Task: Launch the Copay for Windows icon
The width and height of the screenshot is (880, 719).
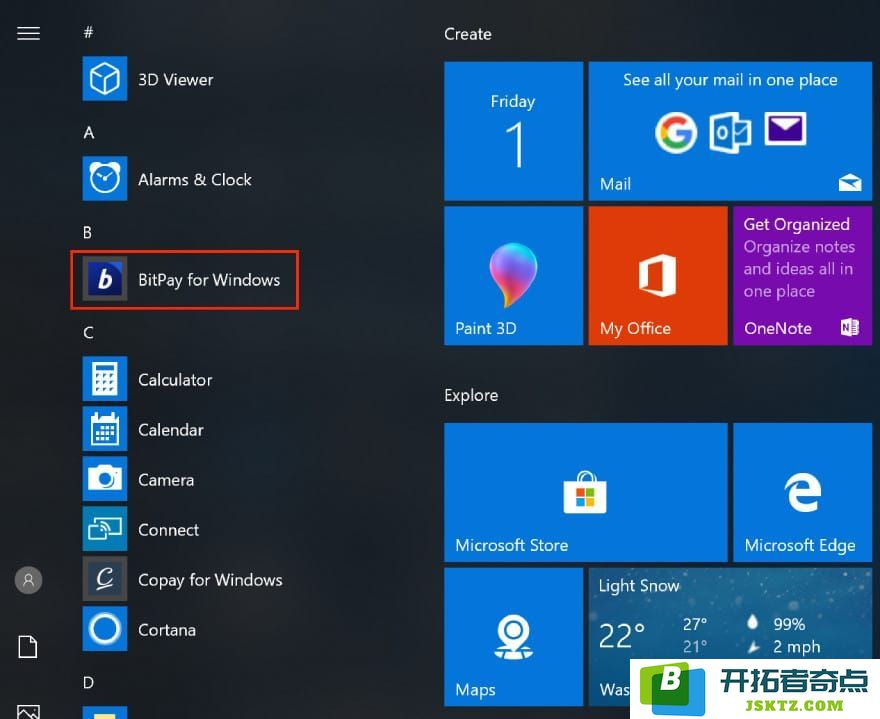Action: pyautogui.click(x=105, y=579)
